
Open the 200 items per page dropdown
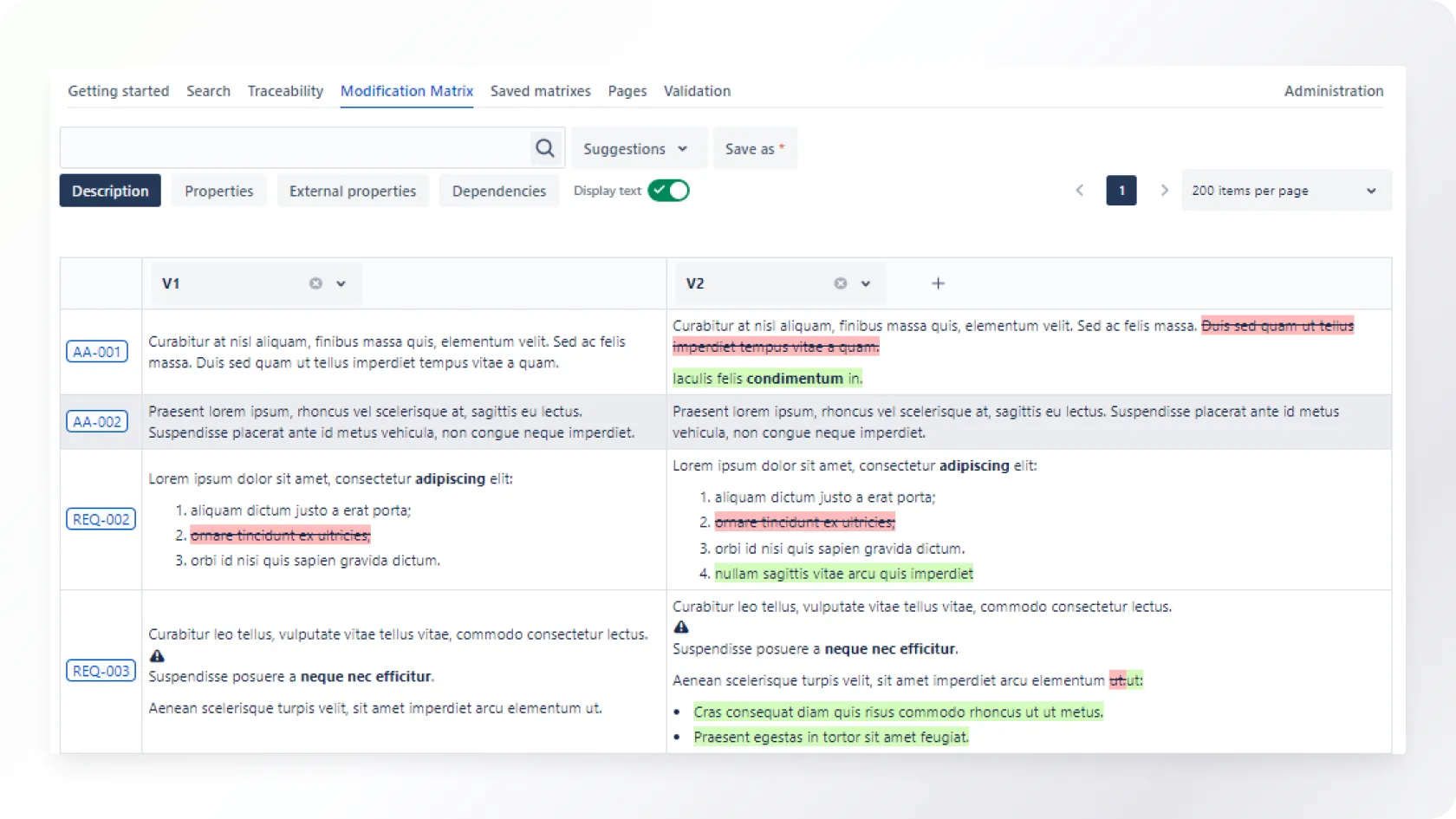click(x=1285, y=191)
